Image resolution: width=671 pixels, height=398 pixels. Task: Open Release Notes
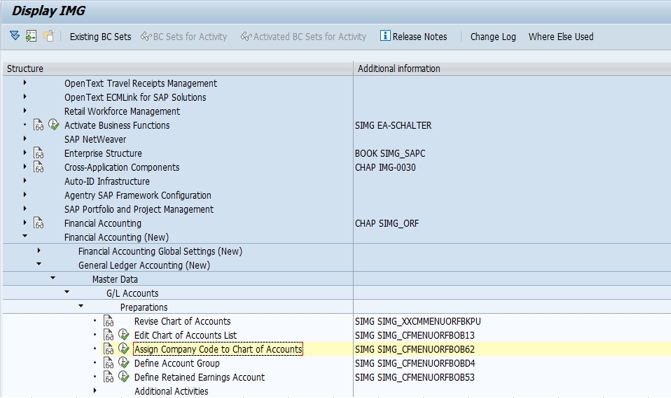(414, 37)
